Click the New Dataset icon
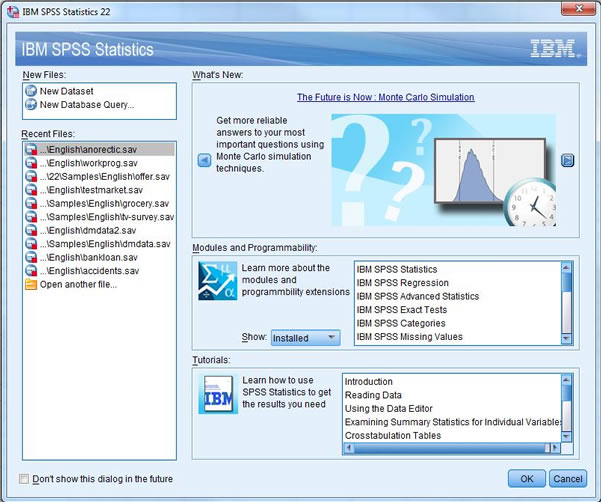 tap(30, 91)
